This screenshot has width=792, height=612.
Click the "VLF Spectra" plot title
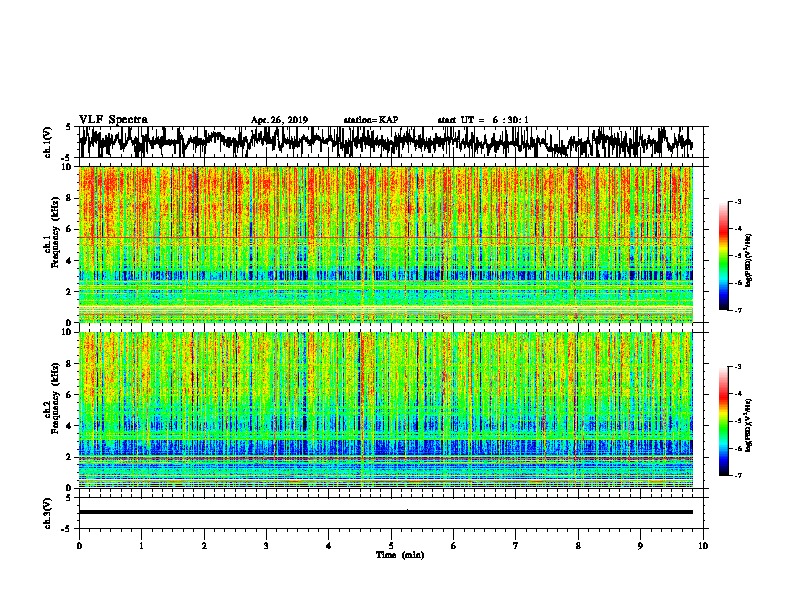point(113,120)
